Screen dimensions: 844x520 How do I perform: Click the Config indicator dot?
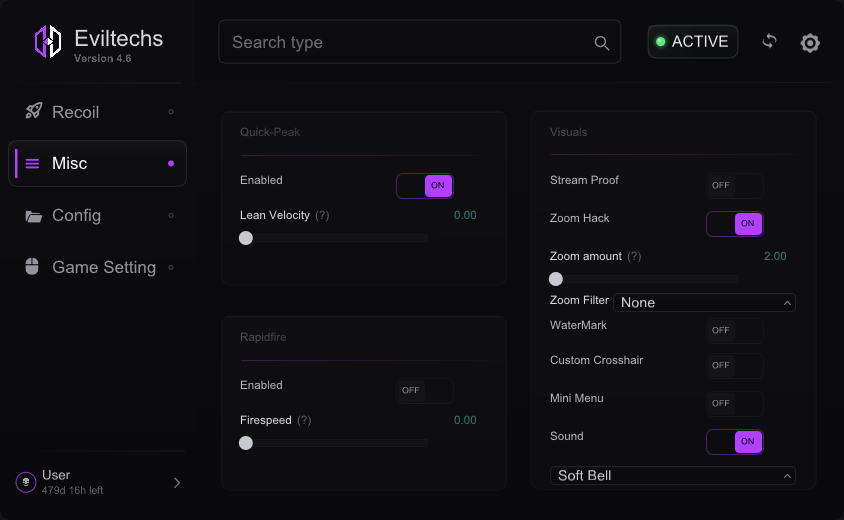point(171,215)
